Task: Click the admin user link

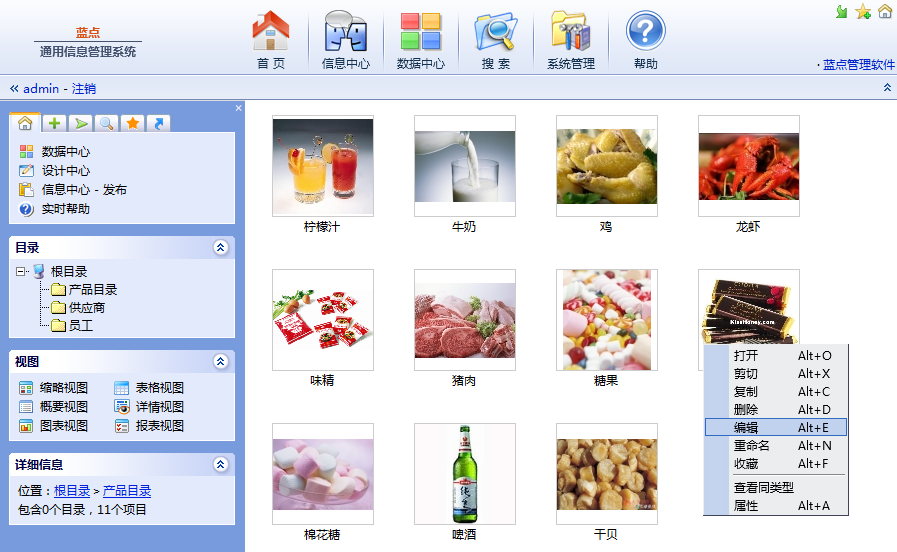Action: pyautogui.click(x=41, y=89)
